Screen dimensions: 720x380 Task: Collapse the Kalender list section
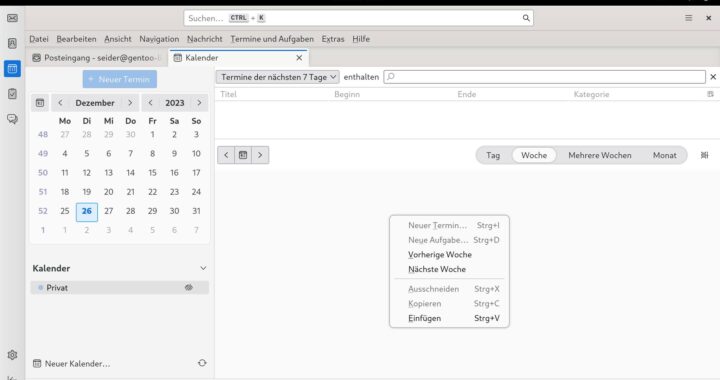203,268
